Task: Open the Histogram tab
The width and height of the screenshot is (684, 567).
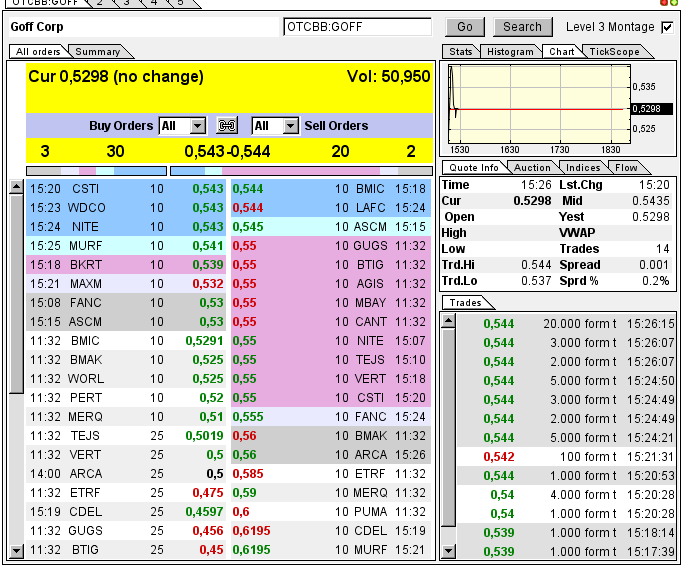Action: pyautogui.click(x=510, y=51)
